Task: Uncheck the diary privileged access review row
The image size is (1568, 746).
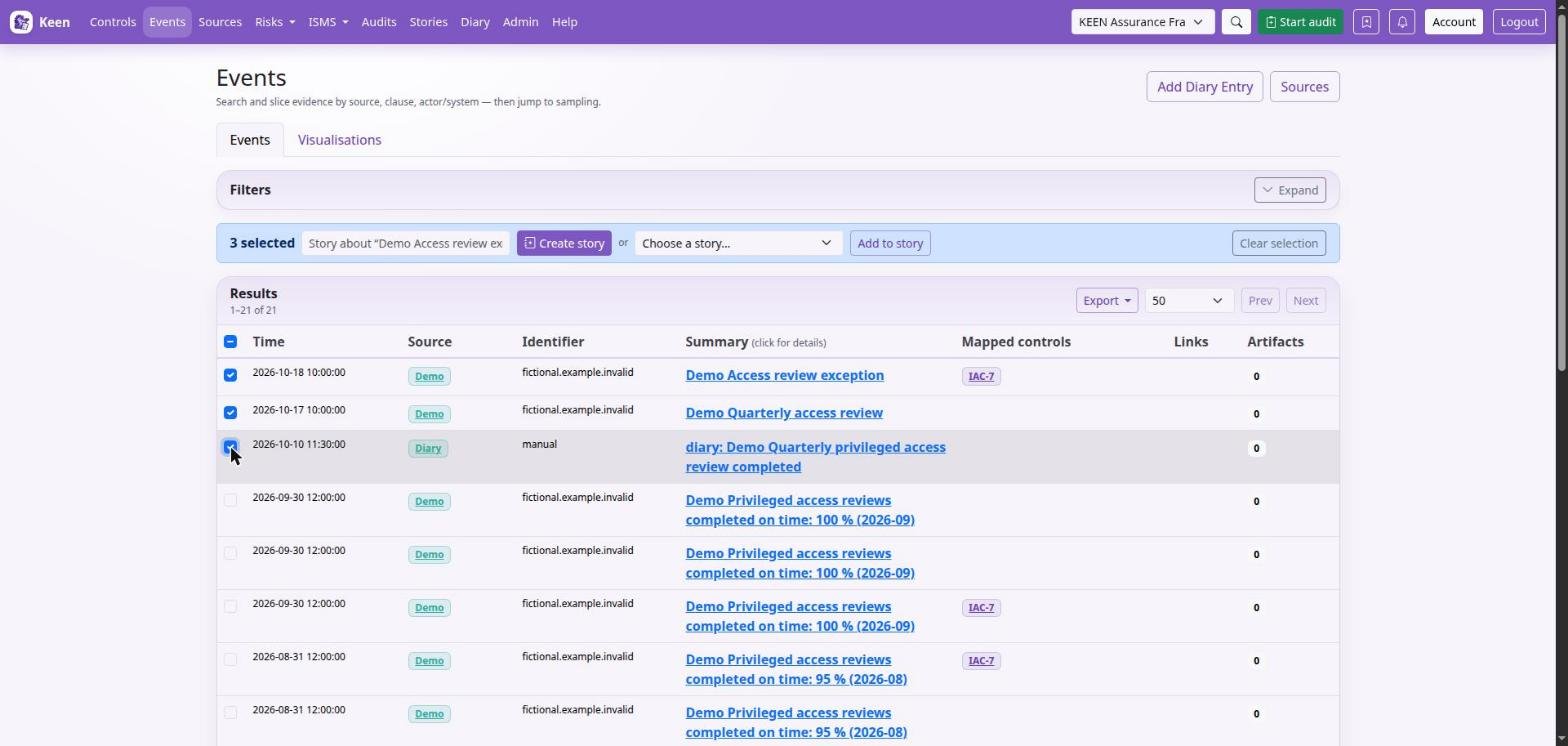Action: 230,447
